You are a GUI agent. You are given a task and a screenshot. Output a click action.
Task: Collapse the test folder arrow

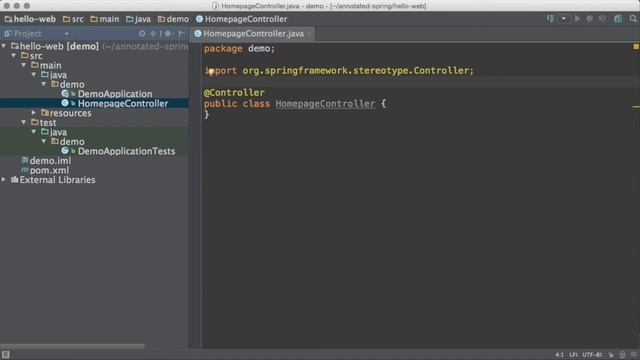(x=24, y=122)
